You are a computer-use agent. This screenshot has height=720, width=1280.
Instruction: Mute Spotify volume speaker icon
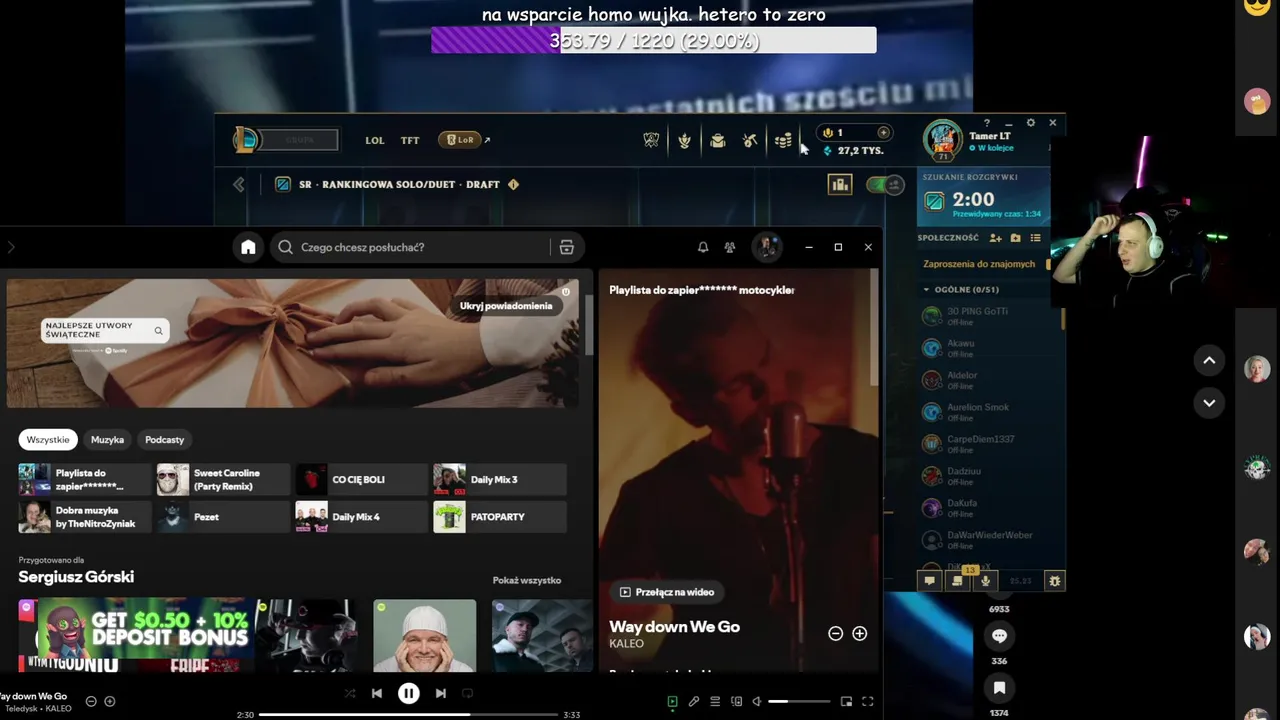(x=757, y=702)
